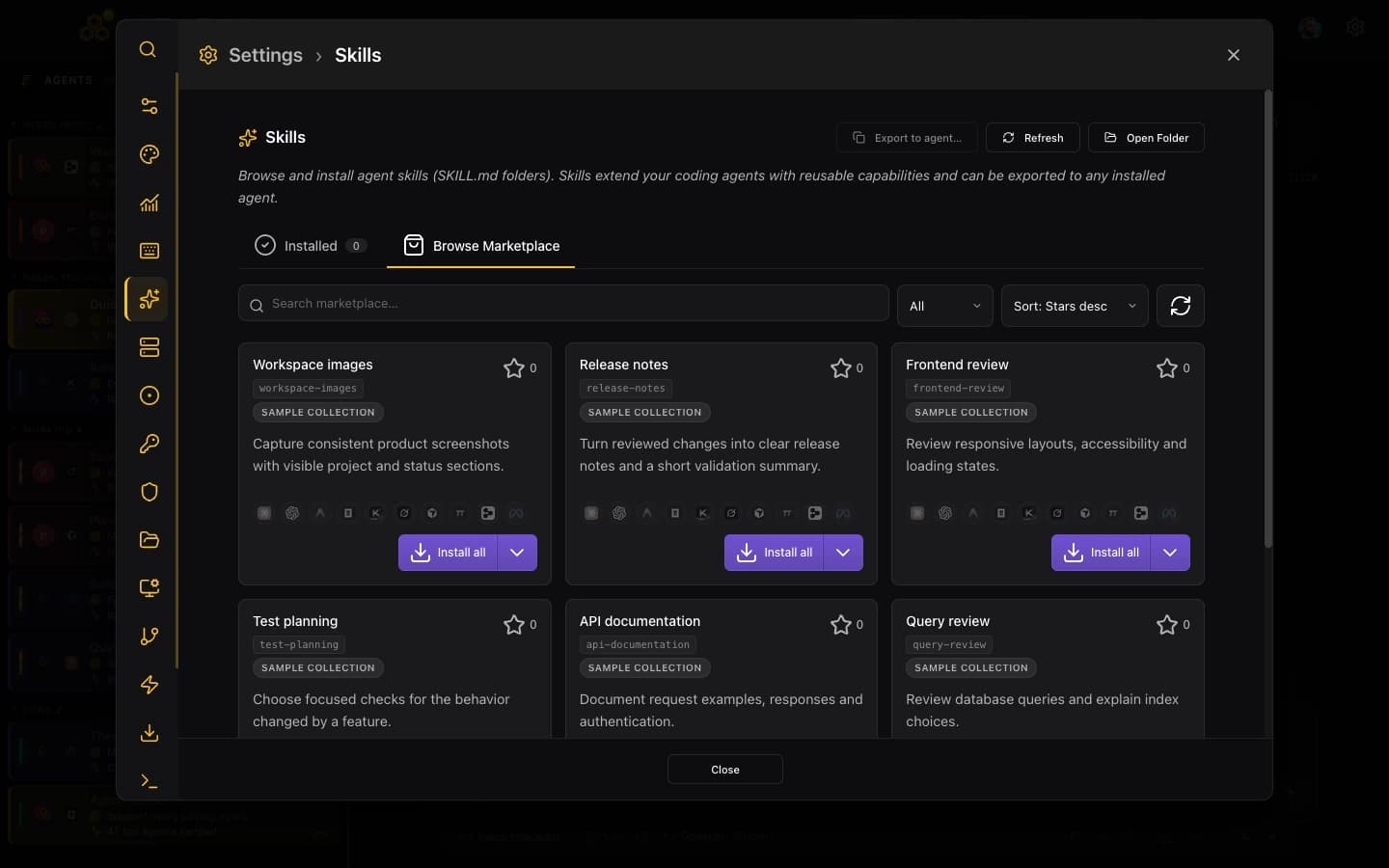Star the Query review skill
Image resolution: width=1389 pixels, height=868 pixels.
(x=1167, y=624)
